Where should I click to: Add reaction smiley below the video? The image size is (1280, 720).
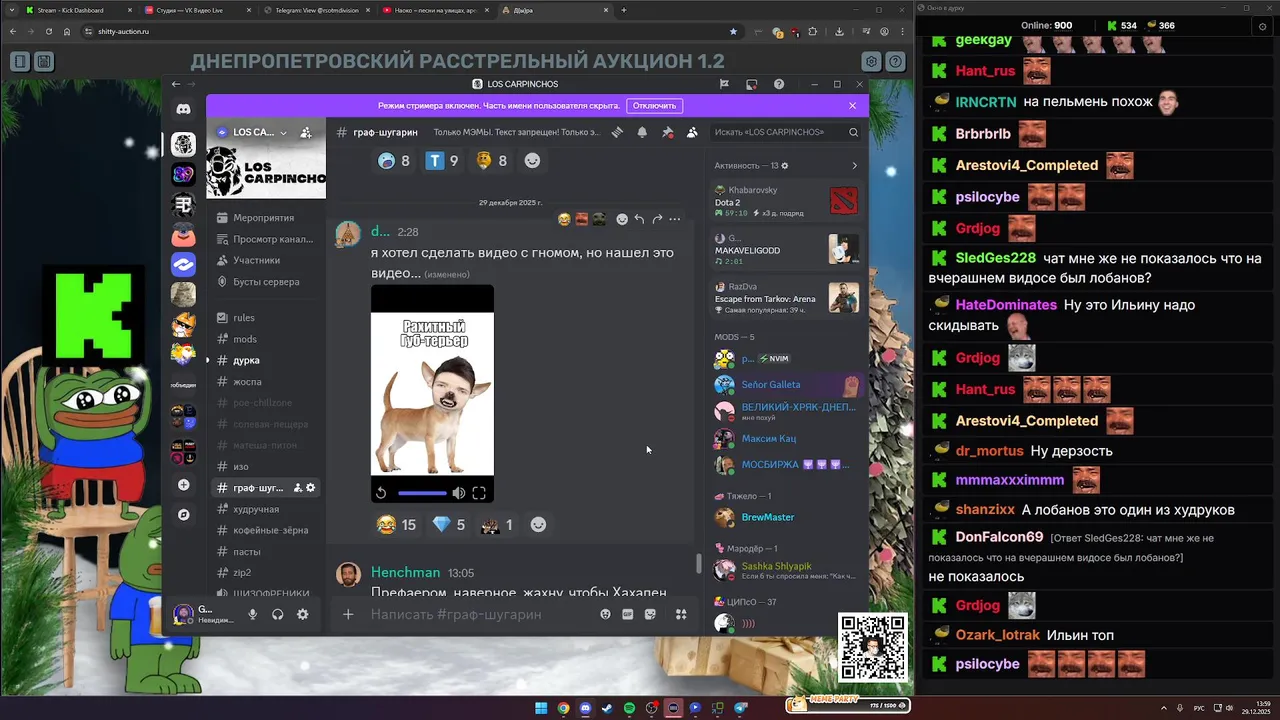pyautogui.click(x=538, y=525)
